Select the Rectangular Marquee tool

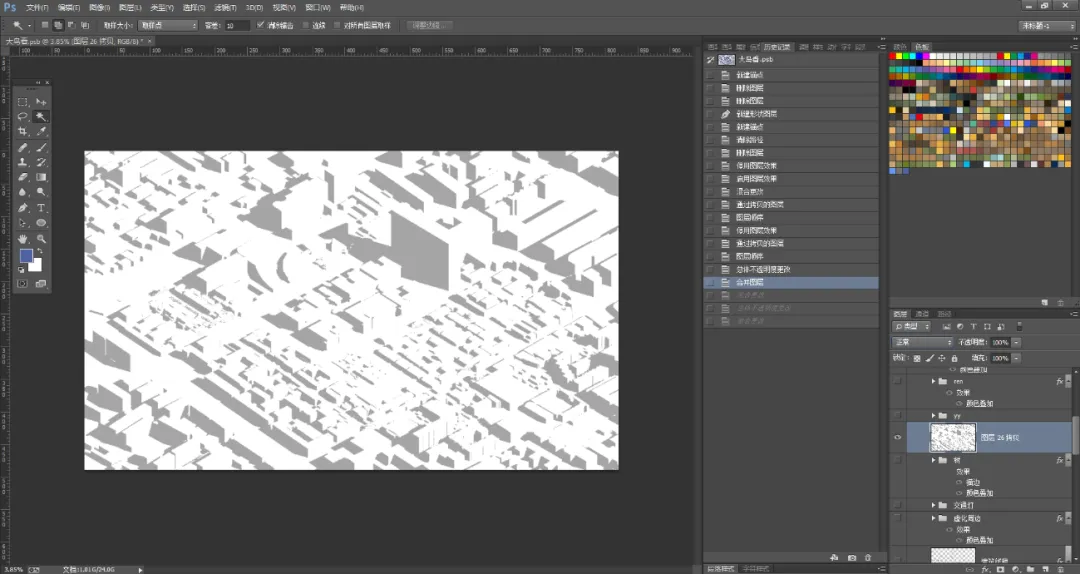click(23, 101)
